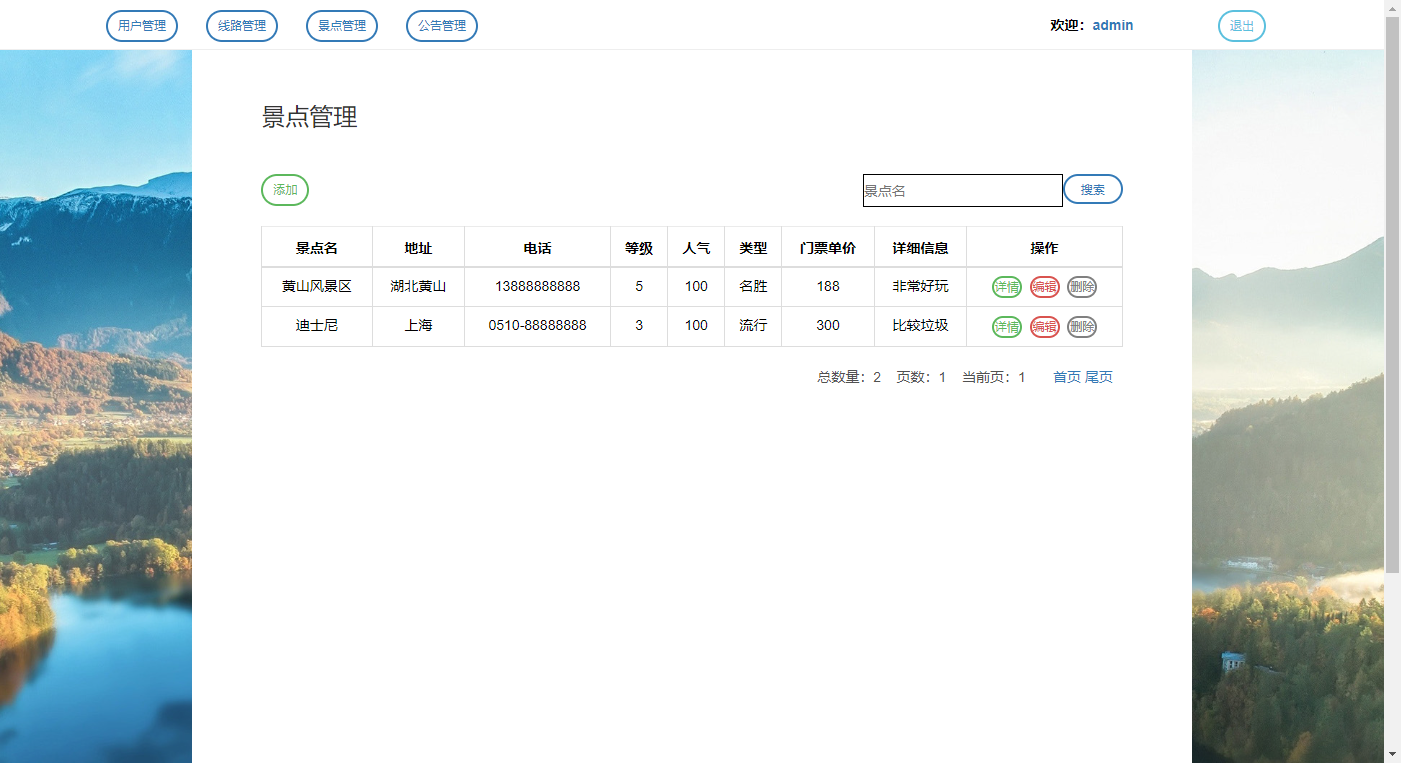This screenshot has height=763, width=1401.
Task: Click the level 3 cell for 迪士尼
Action: click(x=639, y=326)
